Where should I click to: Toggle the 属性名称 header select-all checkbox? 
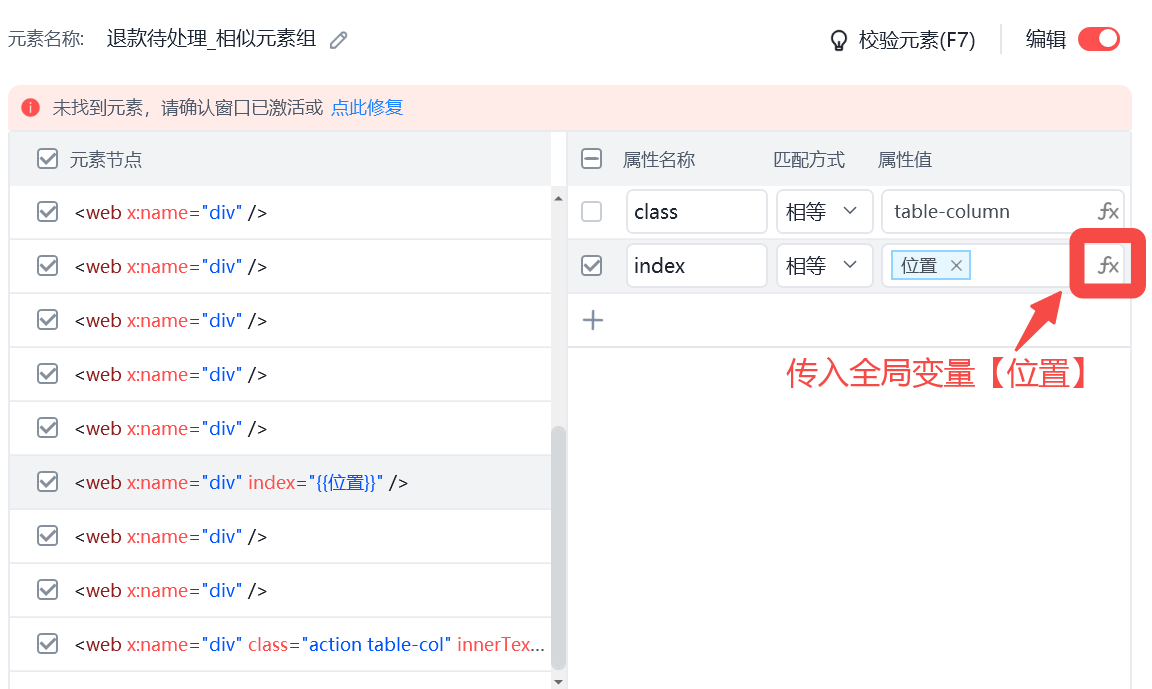pyautogui.click(x=592, y=159)
